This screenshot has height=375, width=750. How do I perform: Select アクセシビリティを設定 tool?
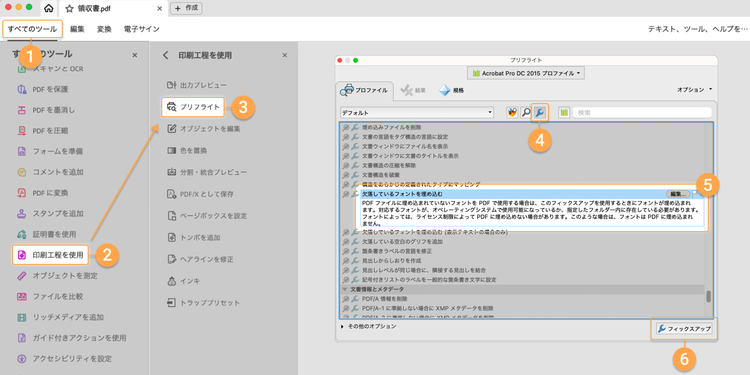pyautogui.click(x=64, y=358)
